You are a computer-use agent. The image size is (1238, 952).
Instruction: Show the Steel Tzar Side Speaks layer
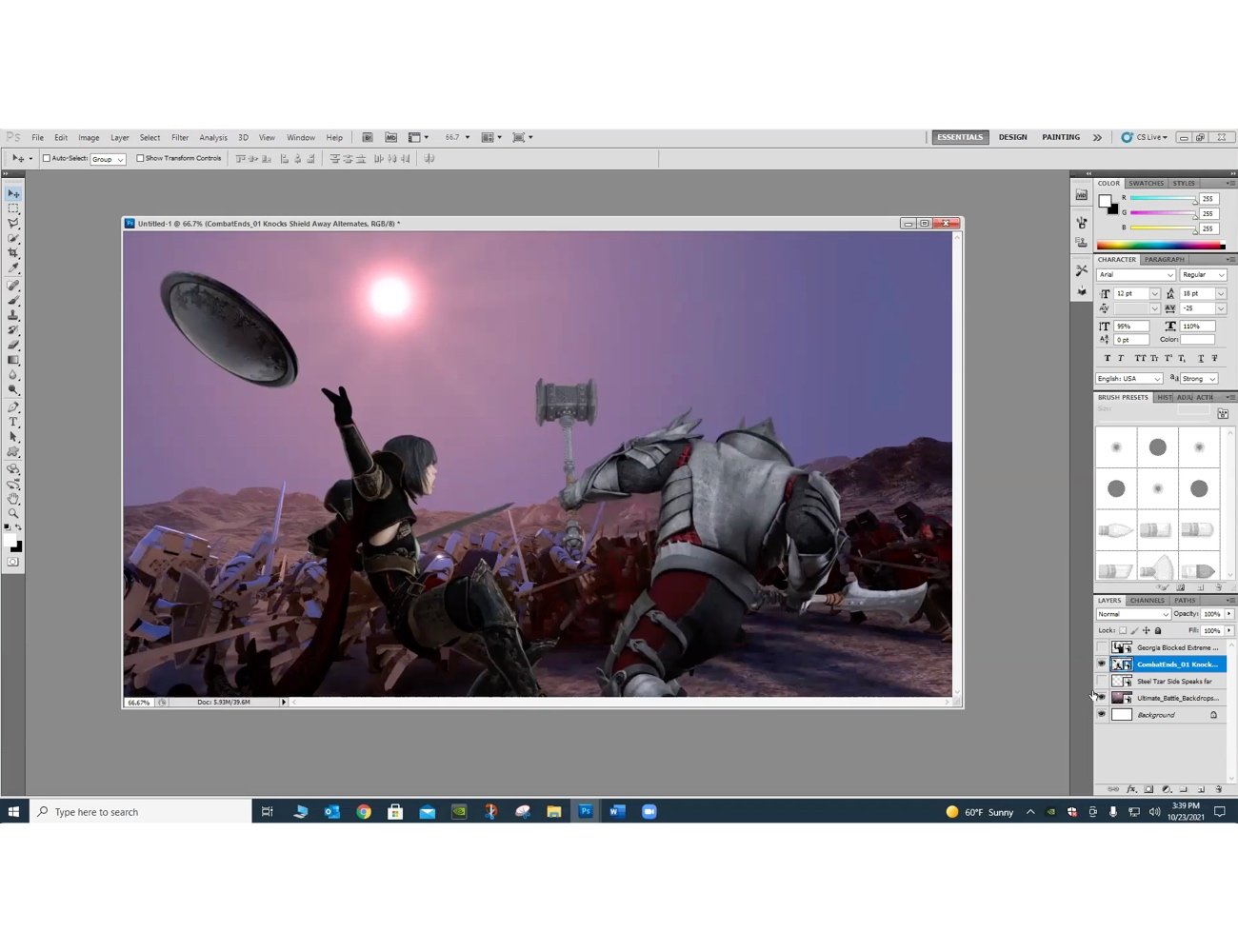1102,682
